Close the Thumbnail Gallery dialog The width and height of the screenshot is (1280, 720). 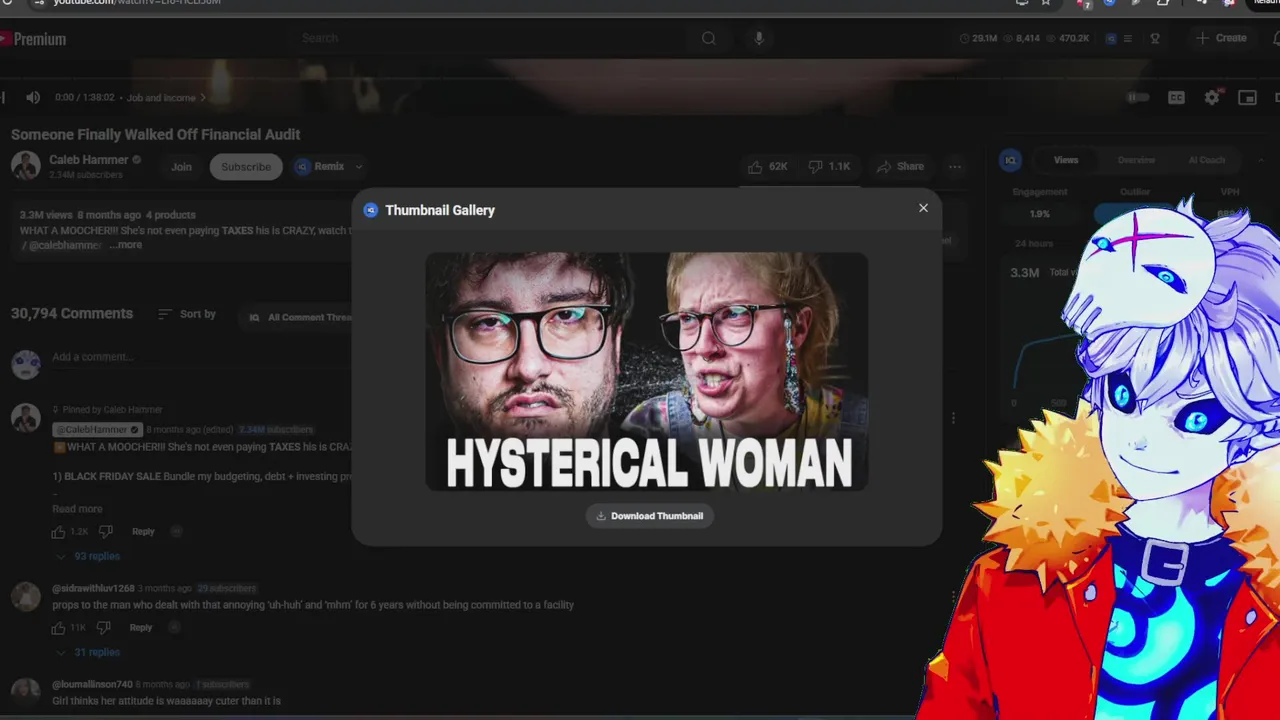(x=923, y=208)
